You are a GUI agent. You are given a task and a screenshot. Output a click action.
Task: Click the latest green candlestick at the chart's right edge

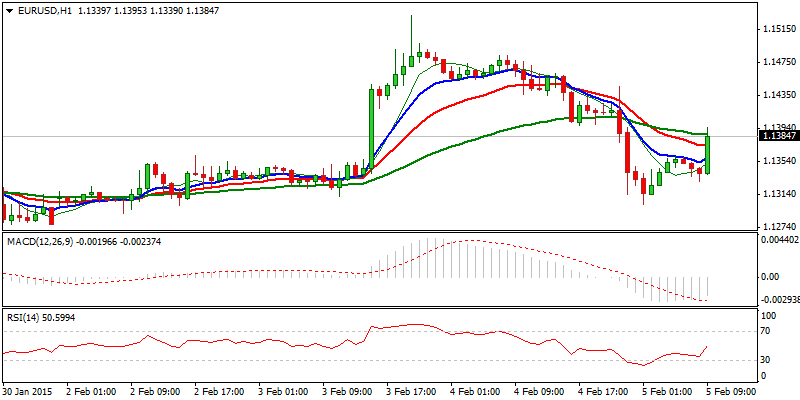708,154
